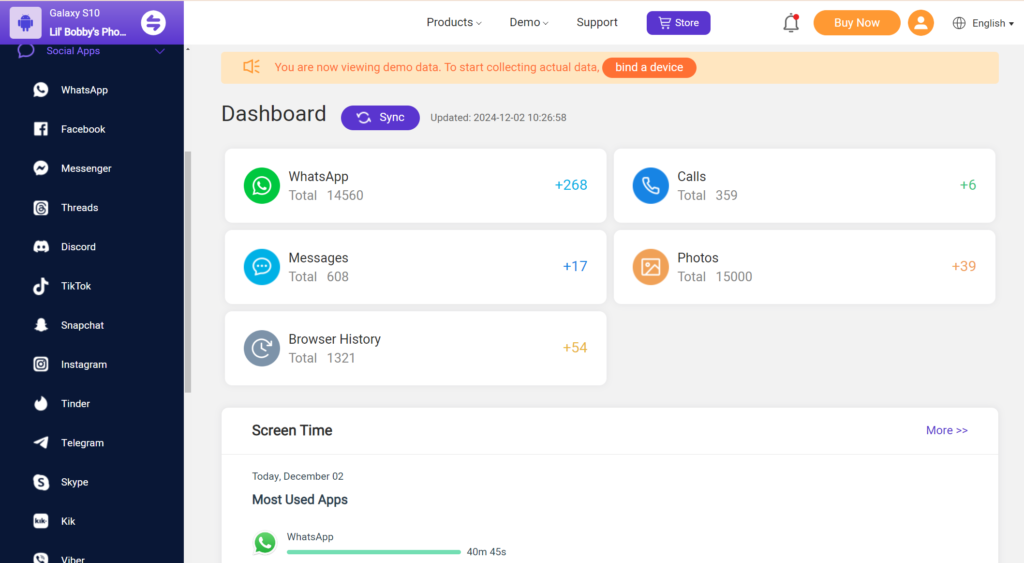1024x563 pixels.
Task: Switch device with the swap icon
Action: tap(153, 23)
